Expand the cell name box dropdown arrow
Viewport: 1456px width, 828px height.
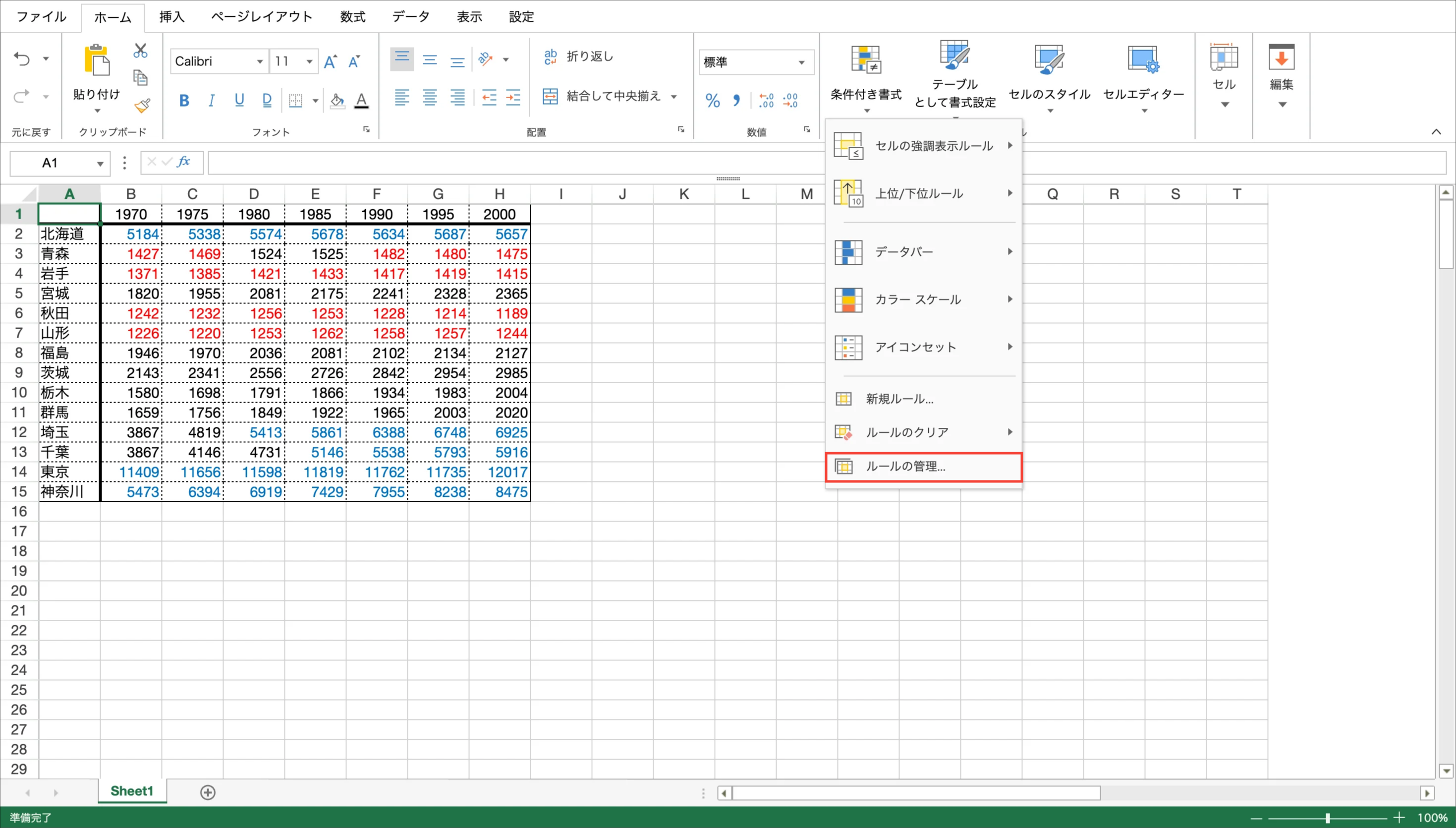pos(100,164)
